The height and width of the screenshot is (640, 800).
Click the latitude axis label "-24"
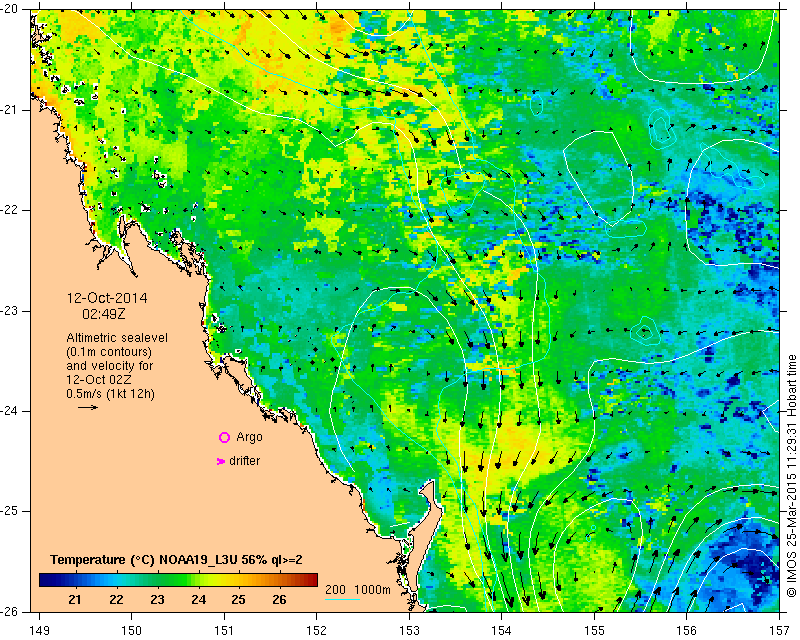pyautogui.click(x=10, y=411)
